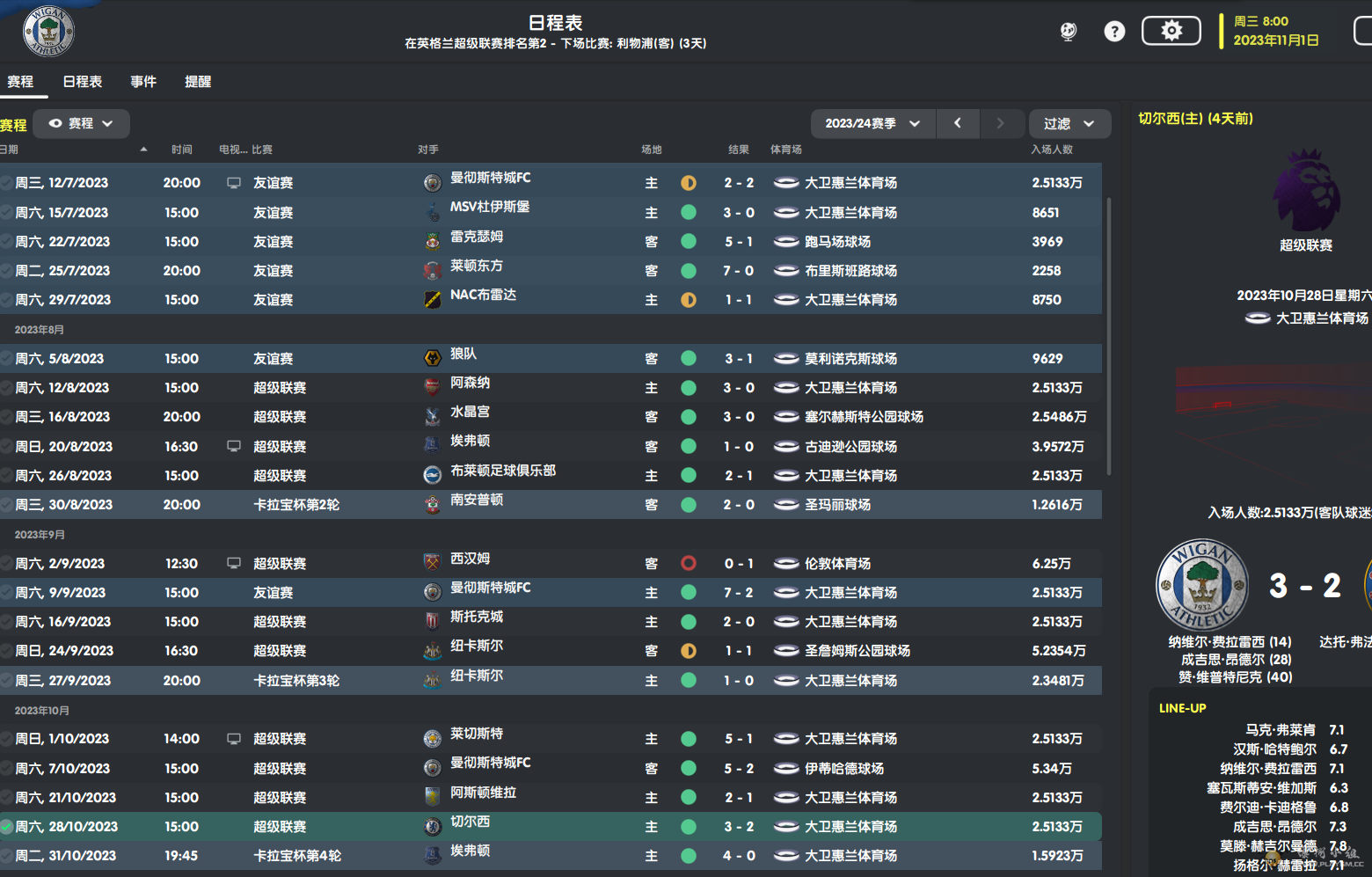Click the Wigan crest beside the 3 - 2 score
Image resolution: width=1372 pixels, height=877 pixels.
pos(1201,585)
